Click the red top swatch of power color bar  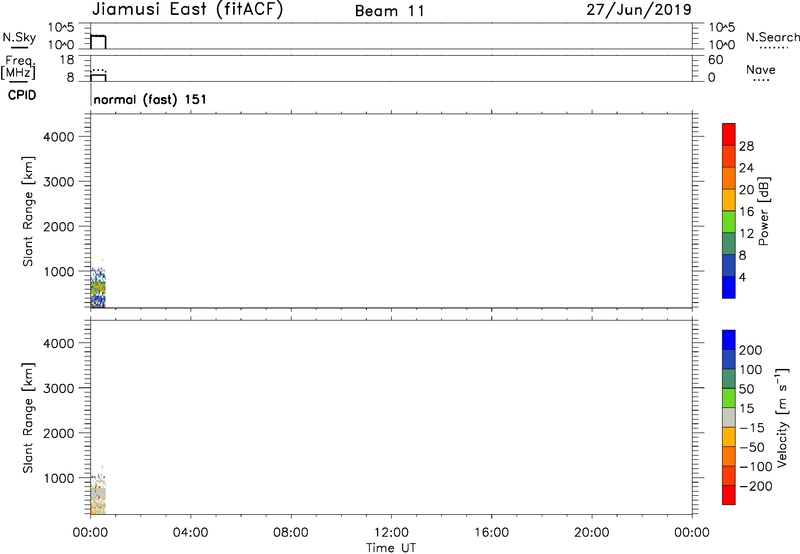pyautogui.click(x=729, y=134)
